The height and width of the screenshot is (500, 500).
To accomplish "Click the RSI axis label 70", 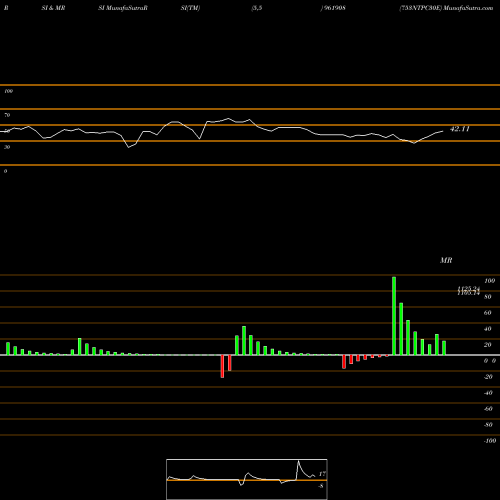I will point(7,115).
